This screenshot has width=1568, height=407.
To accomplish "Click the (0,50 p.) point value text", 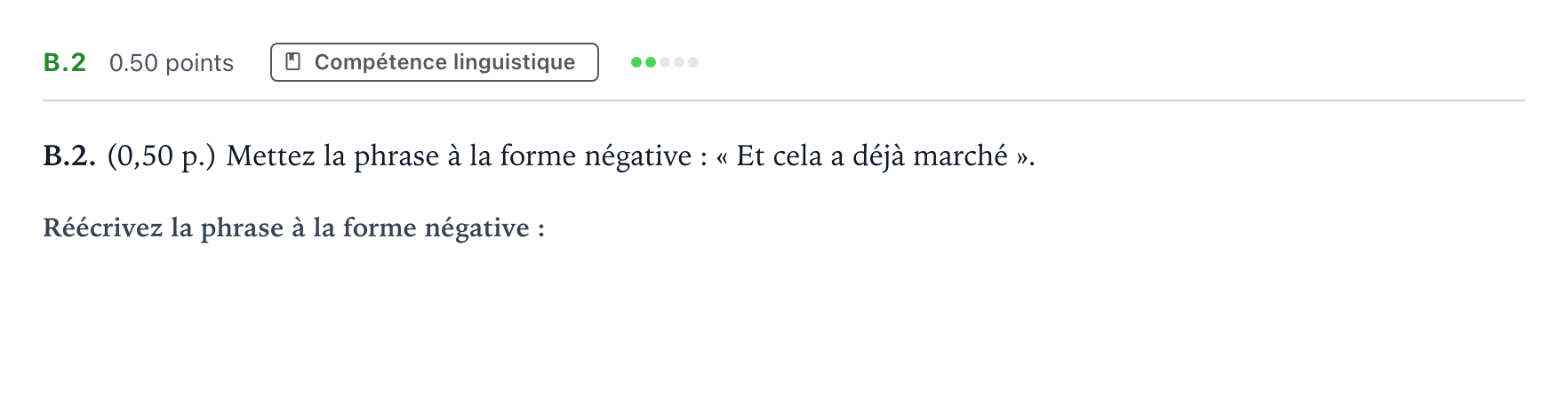I will (162, 156).
